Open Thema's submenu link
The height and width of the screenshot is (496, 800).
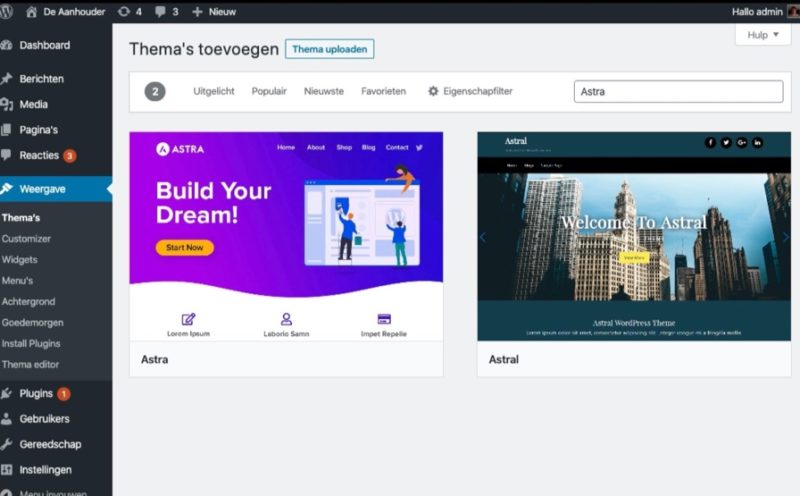[21, 218]
